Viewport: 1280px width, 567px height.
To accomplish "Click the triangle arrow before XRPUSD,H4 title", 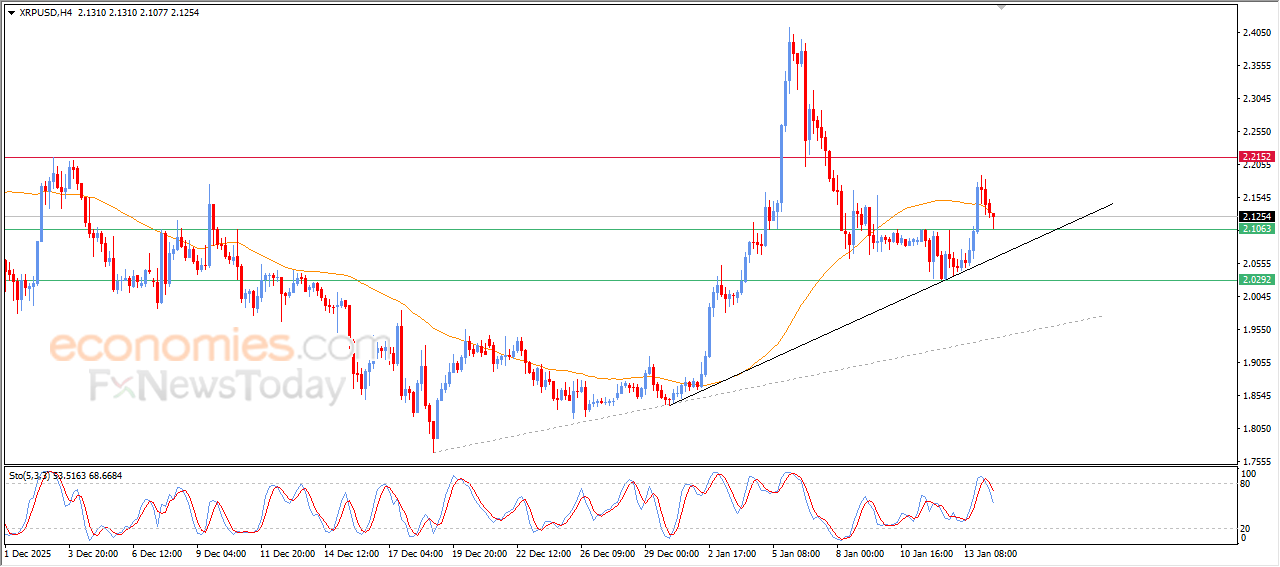I will (x=11, y=13).
